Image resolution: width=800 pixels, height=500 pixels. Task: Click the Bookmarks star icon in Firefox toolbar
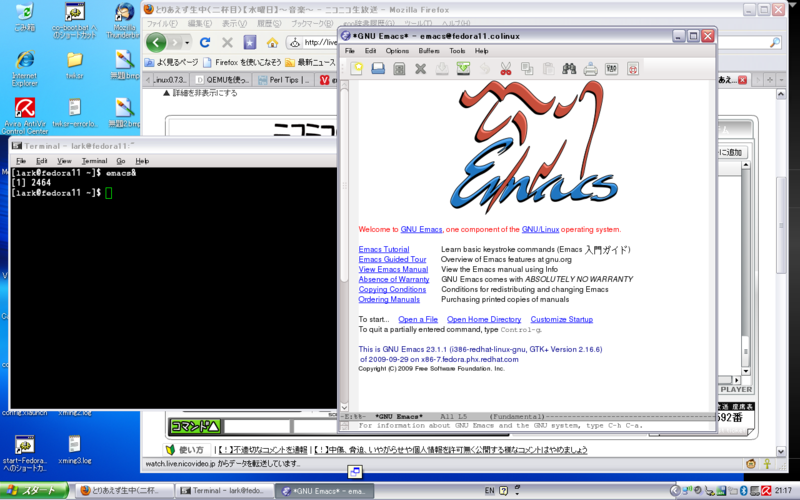click(x=249, y=42)
